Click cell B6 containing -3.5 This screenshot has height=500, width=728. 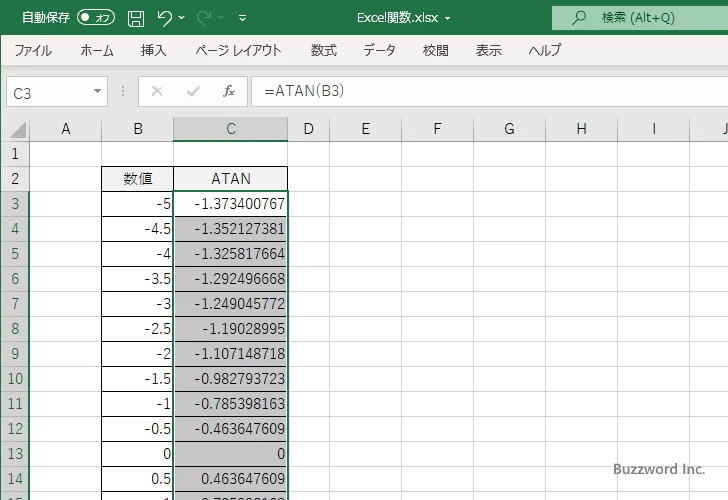(137, 279)
